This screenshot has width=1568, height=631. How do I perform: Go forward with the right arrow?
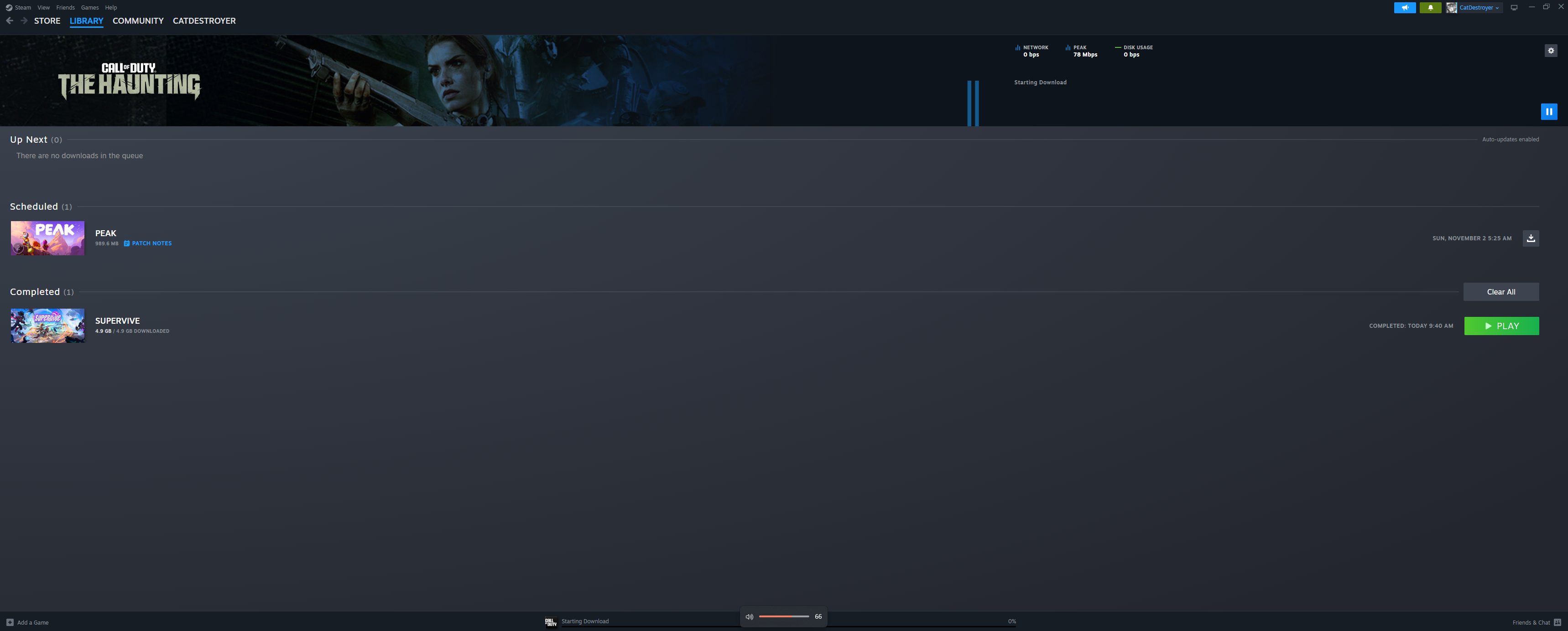pyautogui.click(x=24, y=21)
